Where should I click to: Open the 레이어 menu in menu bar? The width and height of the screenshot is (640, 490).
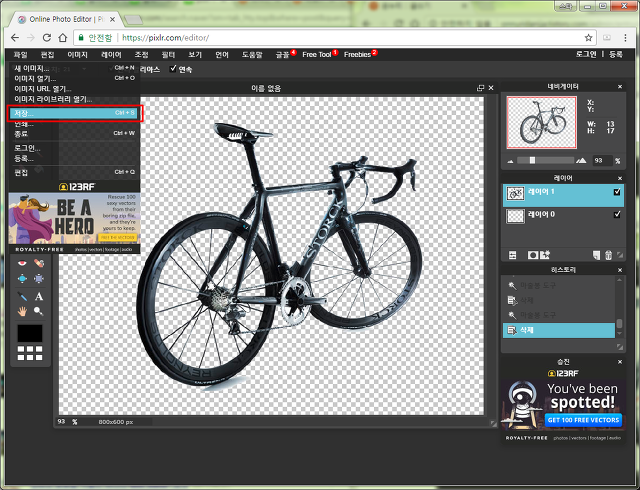(111, 54)
